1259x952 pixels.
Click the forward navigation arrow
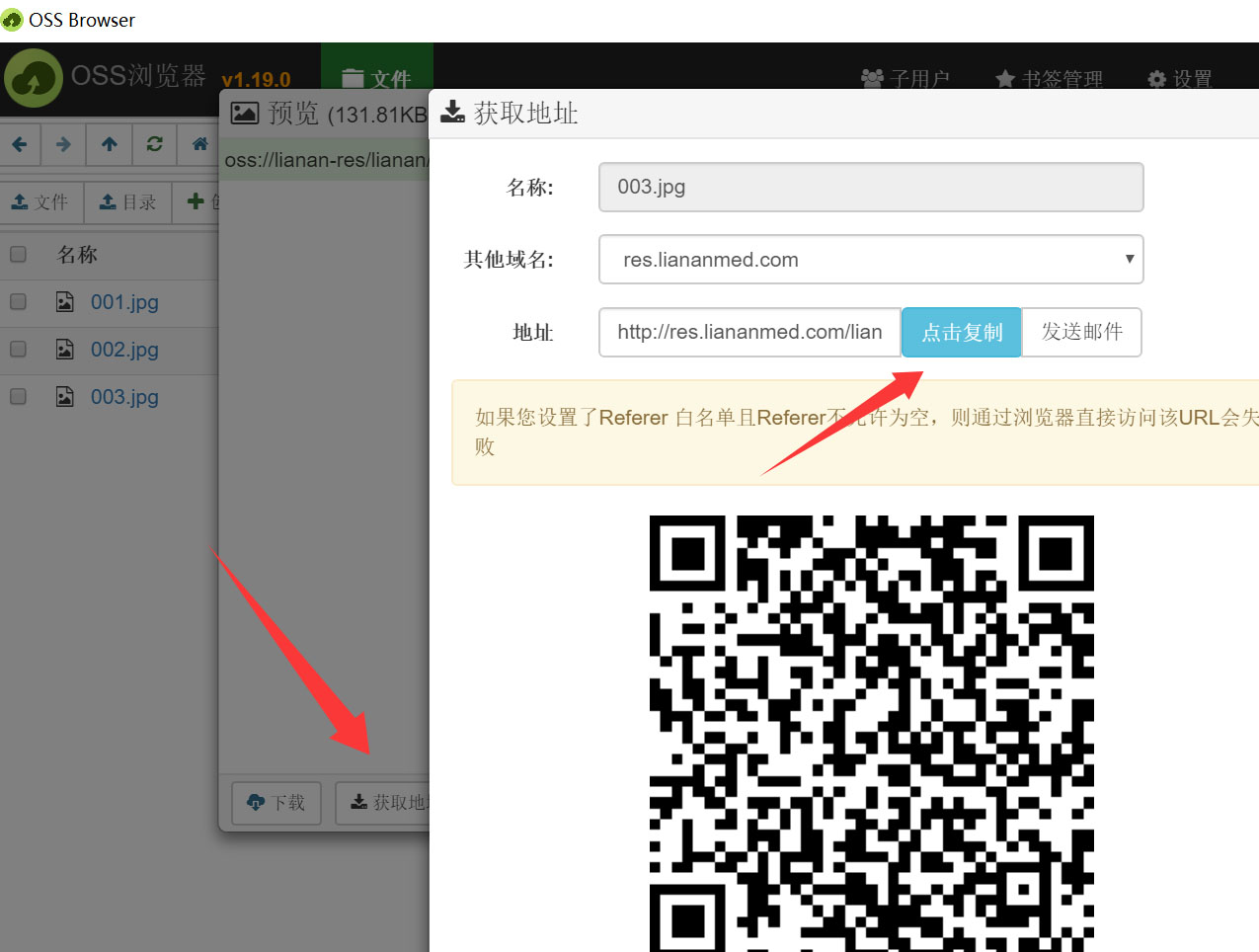tap(63, 144)
